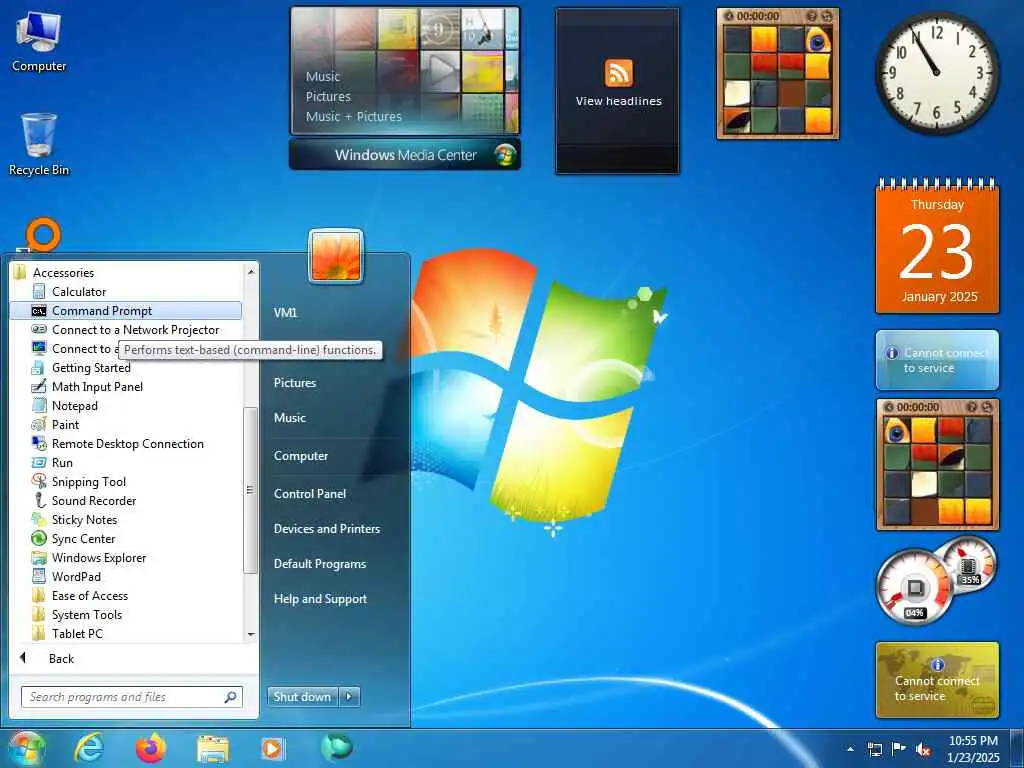Screen dimensions: 1024x768
Task: Click the Search programs and files box
Action: click(131, 697)
